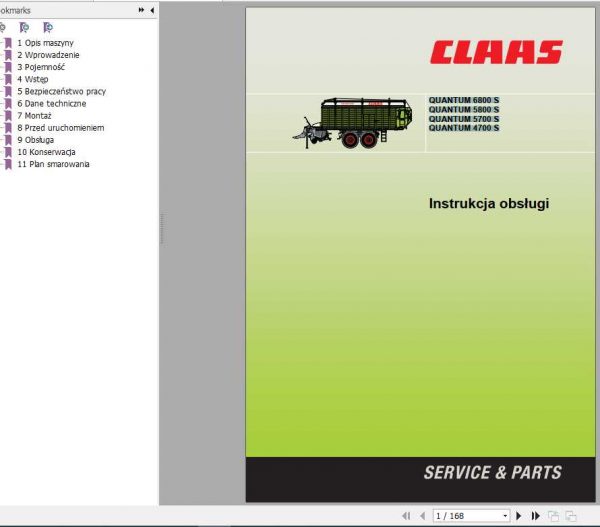Click bookmark icon beside Dane techniczne
The image size is (600, 527).
pos(8,103)
